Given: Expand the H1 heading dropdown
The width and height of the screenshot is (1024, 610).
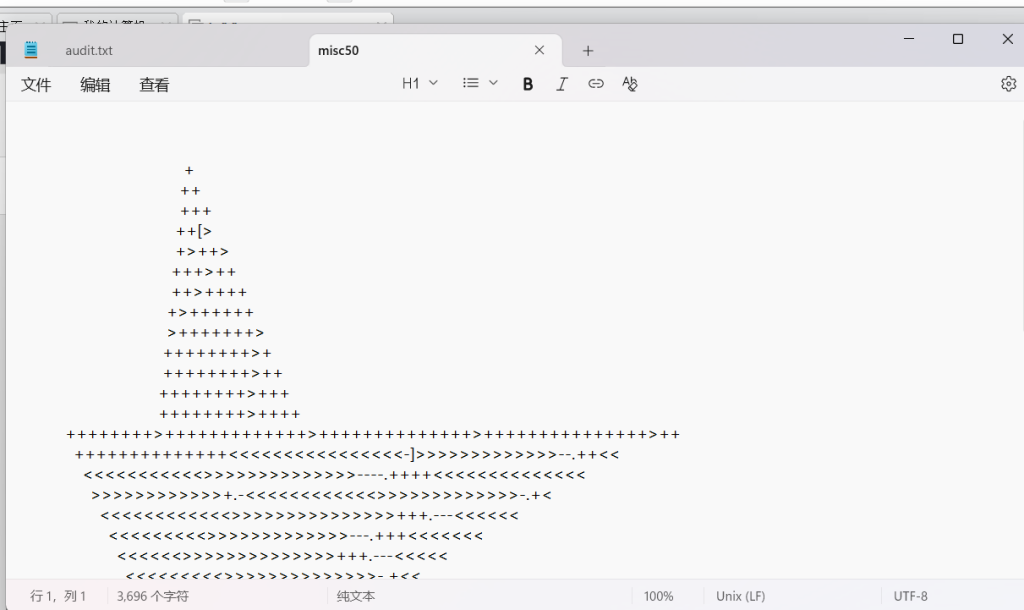Looking at the screenshot, I should (x=420, y=84).
